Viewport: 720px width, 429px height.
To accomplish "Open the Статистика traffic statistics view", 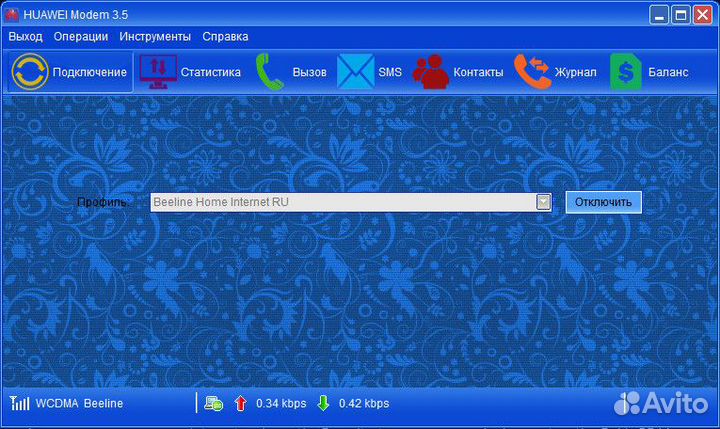I will [x=190, y=72].
